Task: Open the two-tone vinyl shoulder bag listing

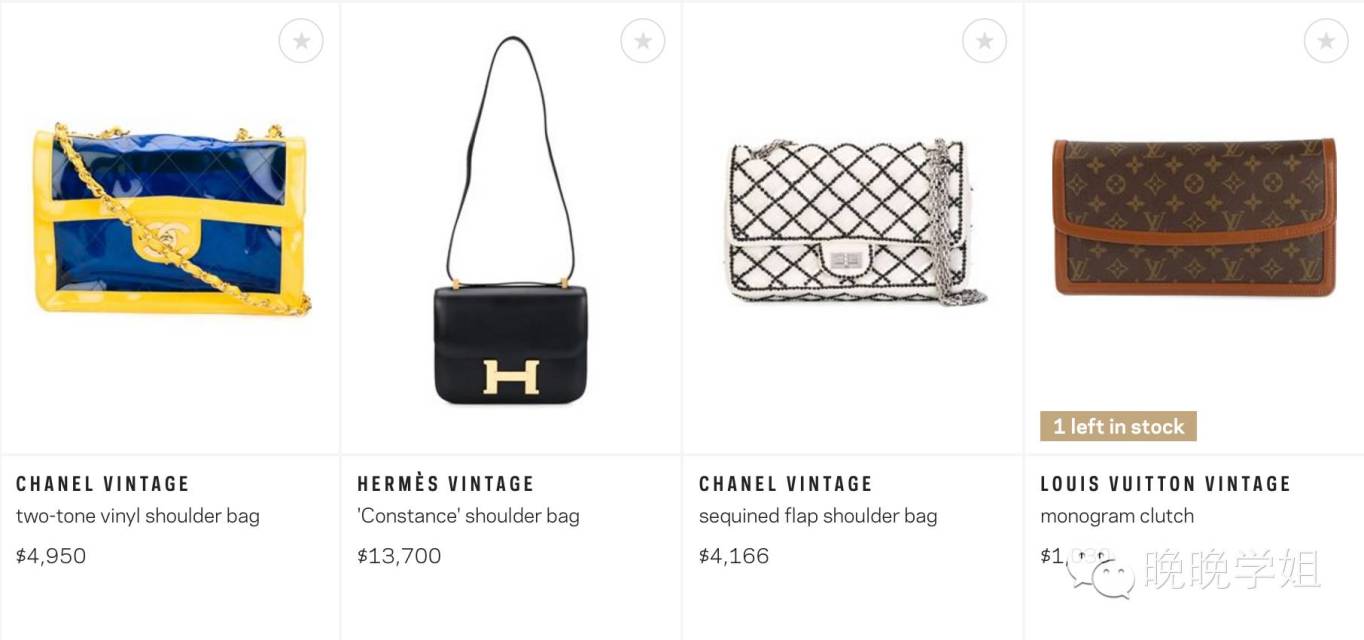Action: [138, 516]
